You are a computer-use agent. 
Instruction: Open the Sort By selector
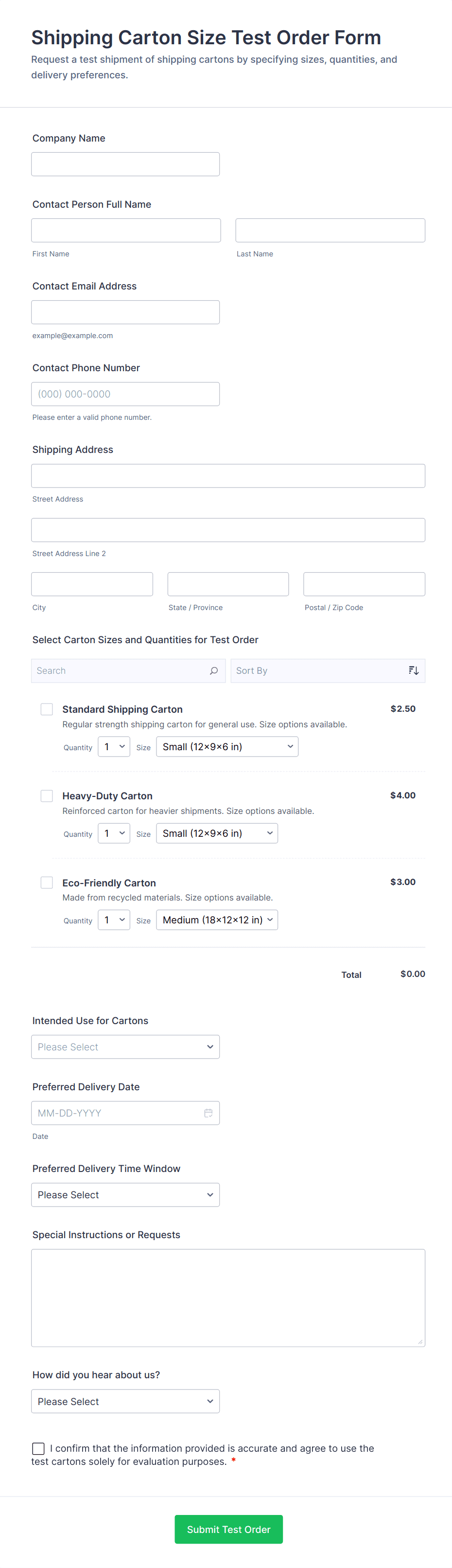(x=316, y=670)
